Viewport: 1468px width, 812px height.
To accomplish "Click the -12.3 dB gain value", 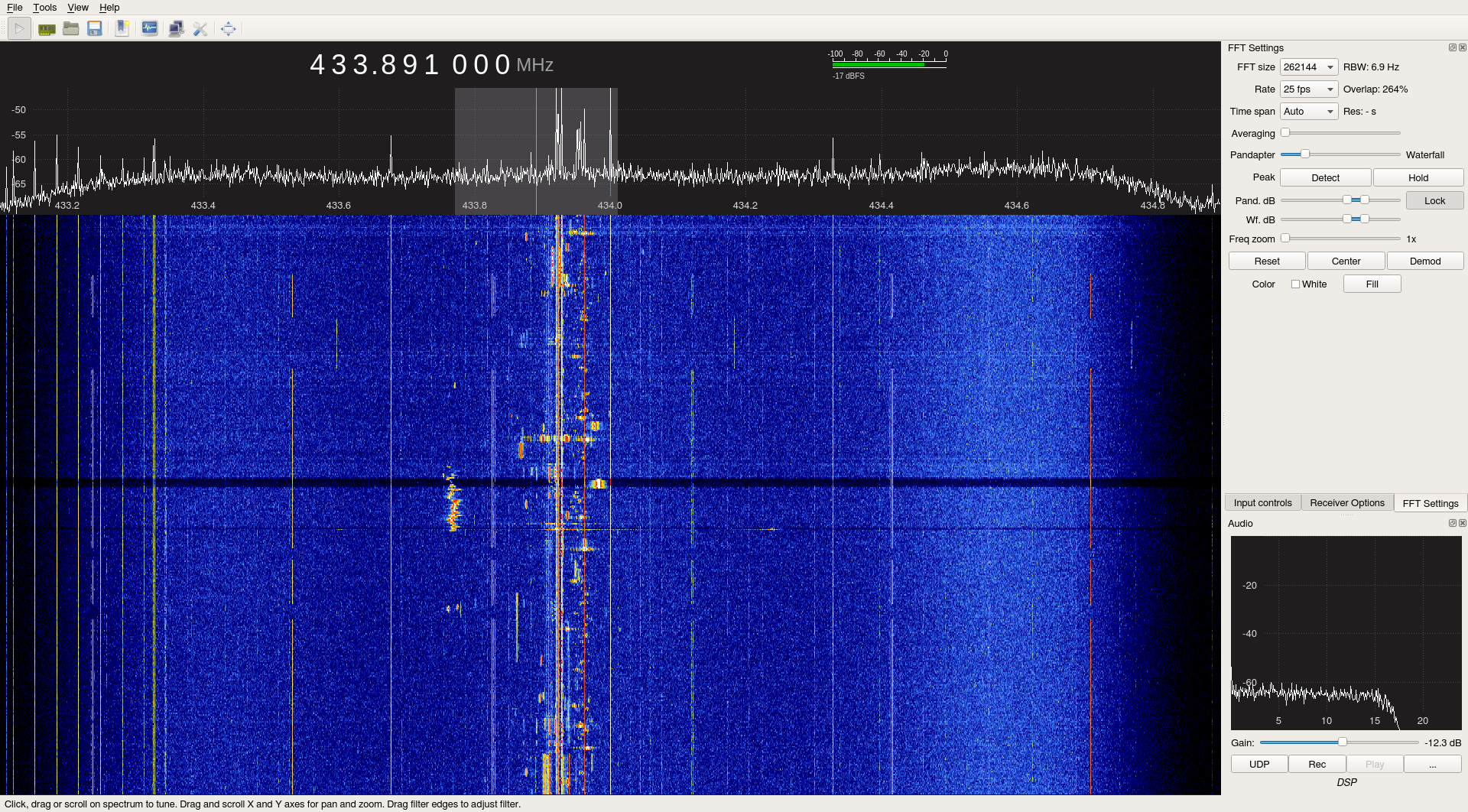I will [1442, 743].
